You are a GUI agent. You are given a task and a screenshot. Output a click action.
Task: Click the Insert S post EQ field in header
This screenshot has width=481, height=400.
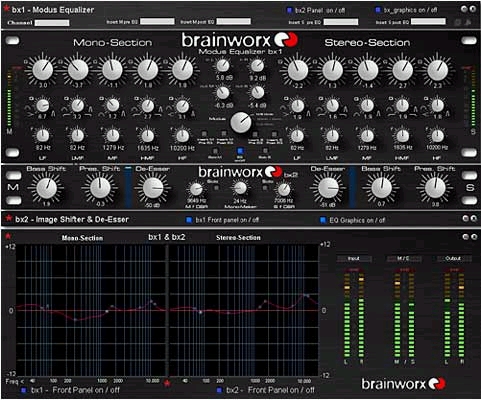[428, 22]
